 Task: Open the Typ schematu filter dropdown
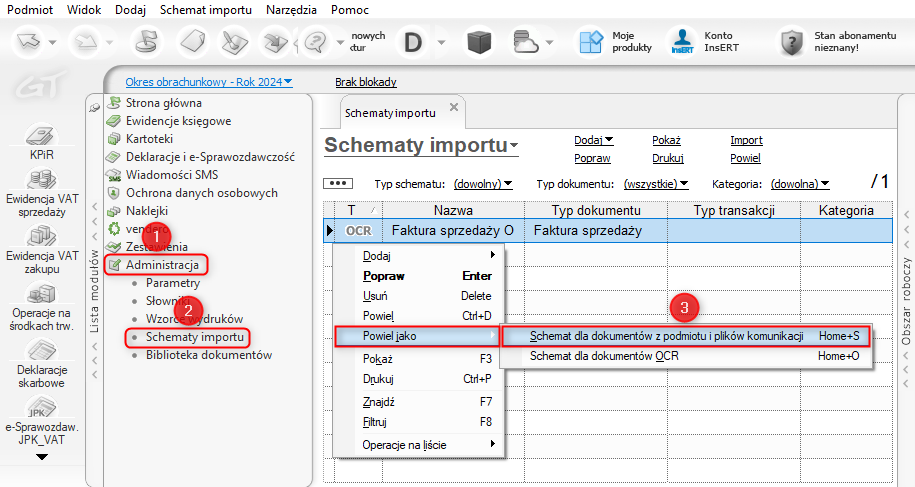coord(483,184)
